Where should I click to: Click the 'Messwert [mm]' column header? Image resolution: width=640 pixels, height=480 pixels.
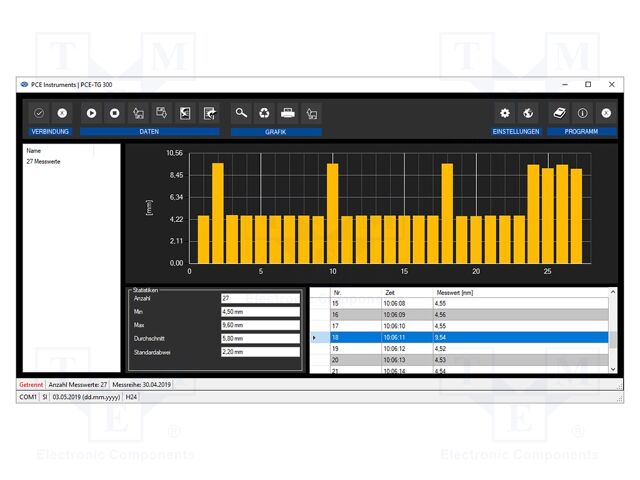[x=455, y=293]
